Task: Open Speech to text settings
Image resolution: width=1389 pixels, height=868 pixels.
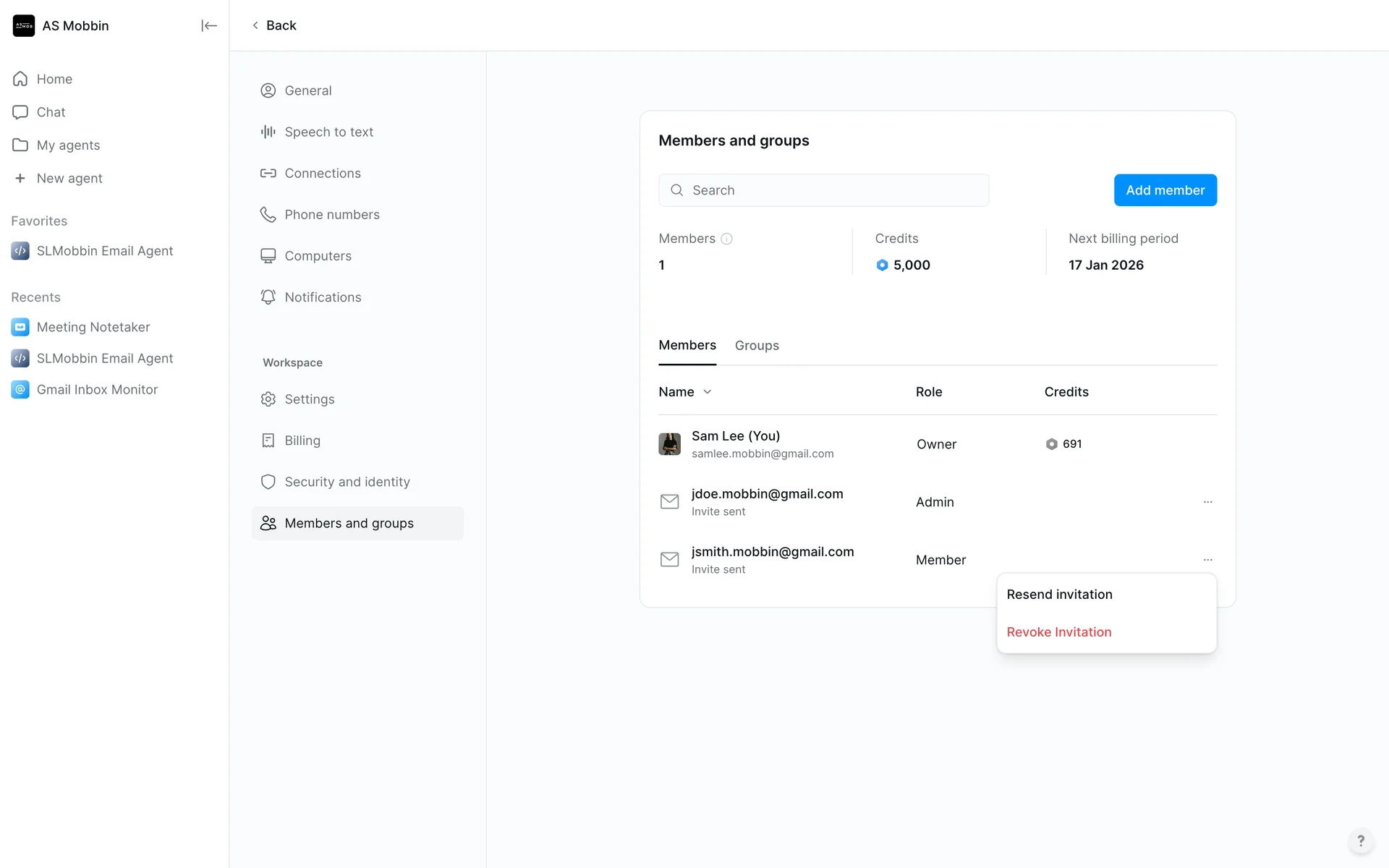Action: click(328, 132)
